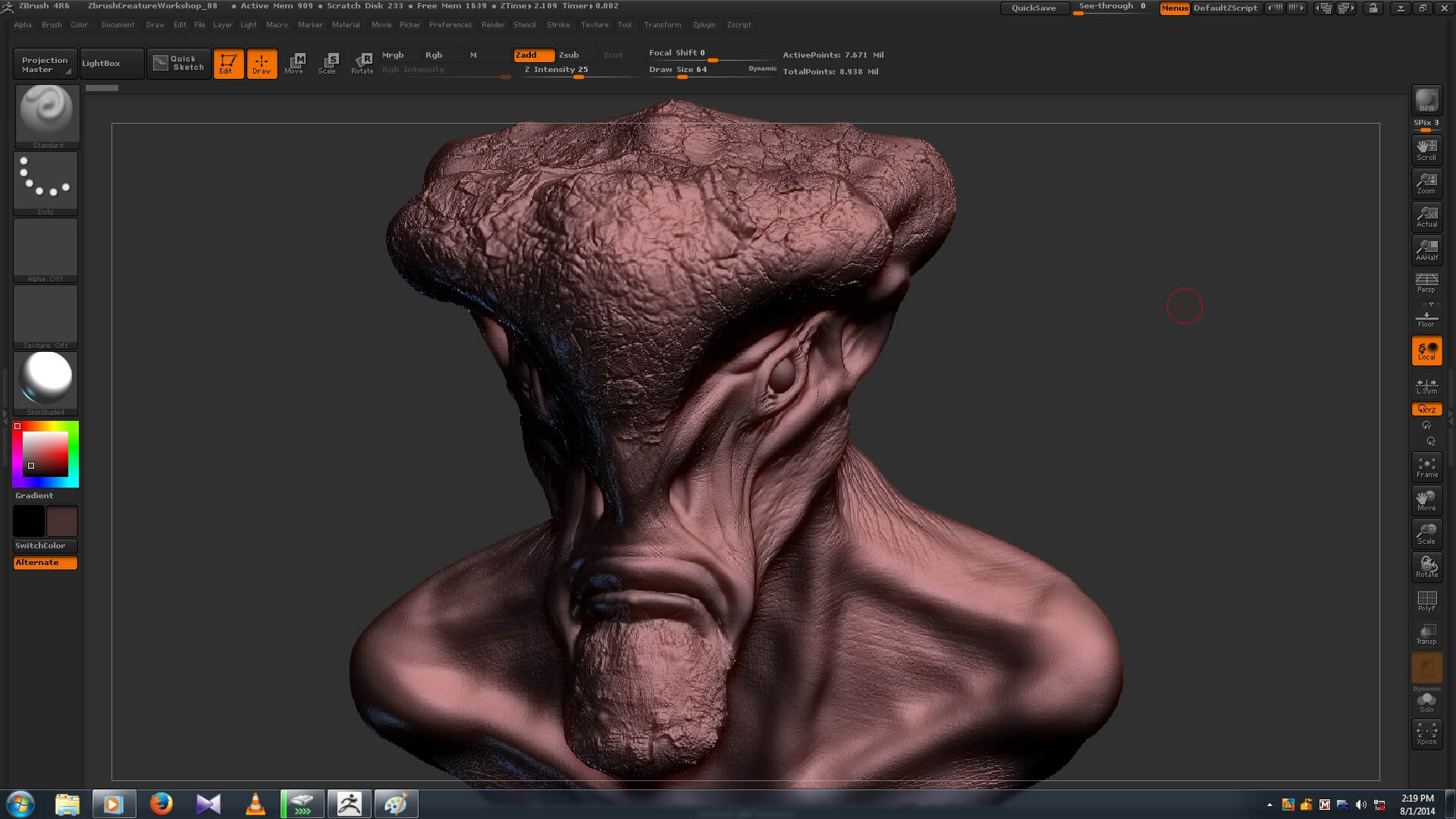Adjust the Draw Size slider
Viewport: 1456px width, 819px height.
[696, 71]
